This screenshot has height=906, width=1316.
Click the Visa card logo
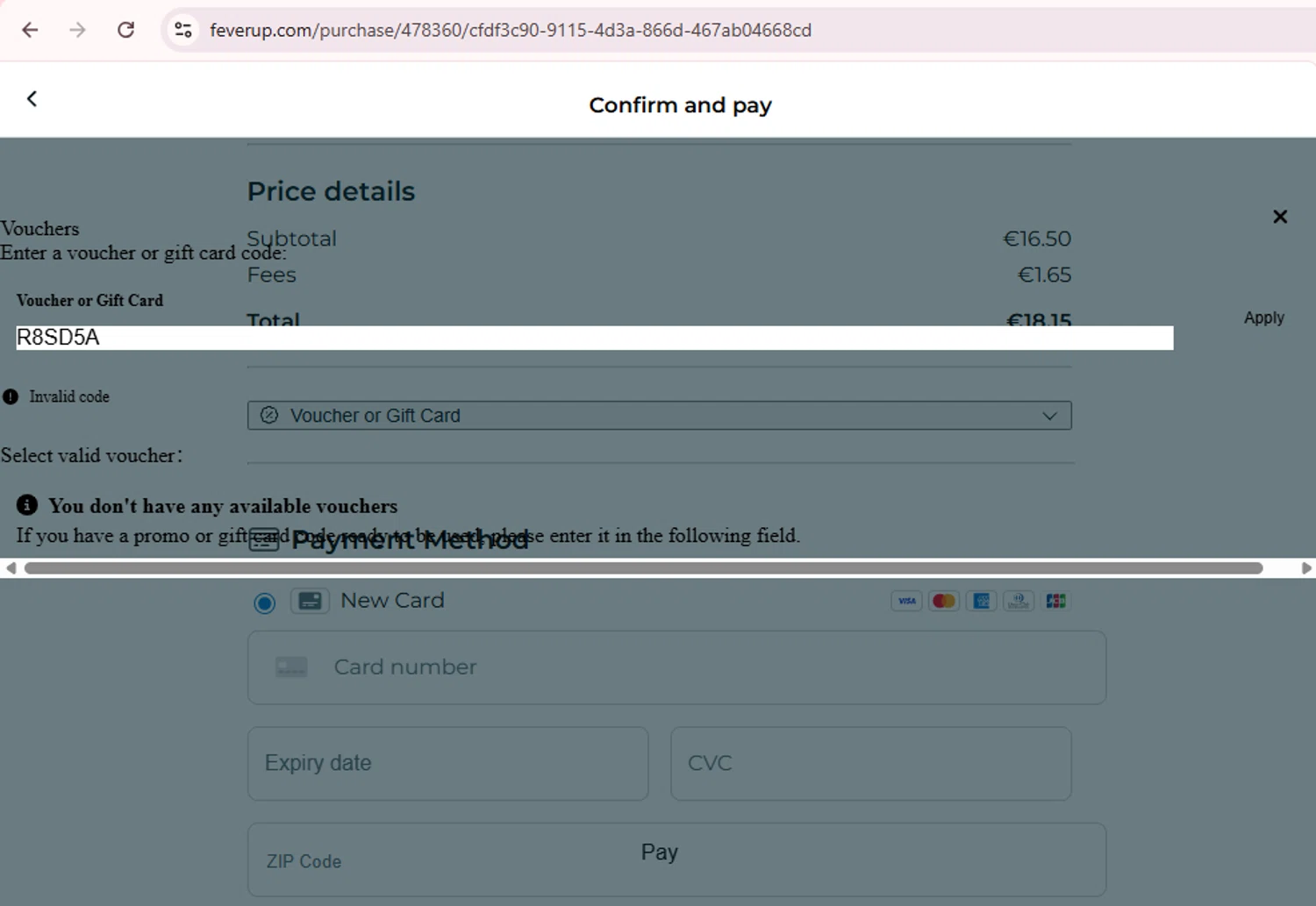tap(906, 601)
